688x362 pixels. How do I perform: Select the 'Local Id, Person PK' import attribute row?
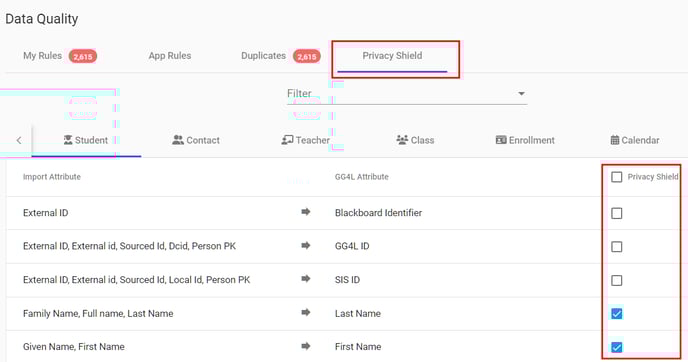pos(136,280)
